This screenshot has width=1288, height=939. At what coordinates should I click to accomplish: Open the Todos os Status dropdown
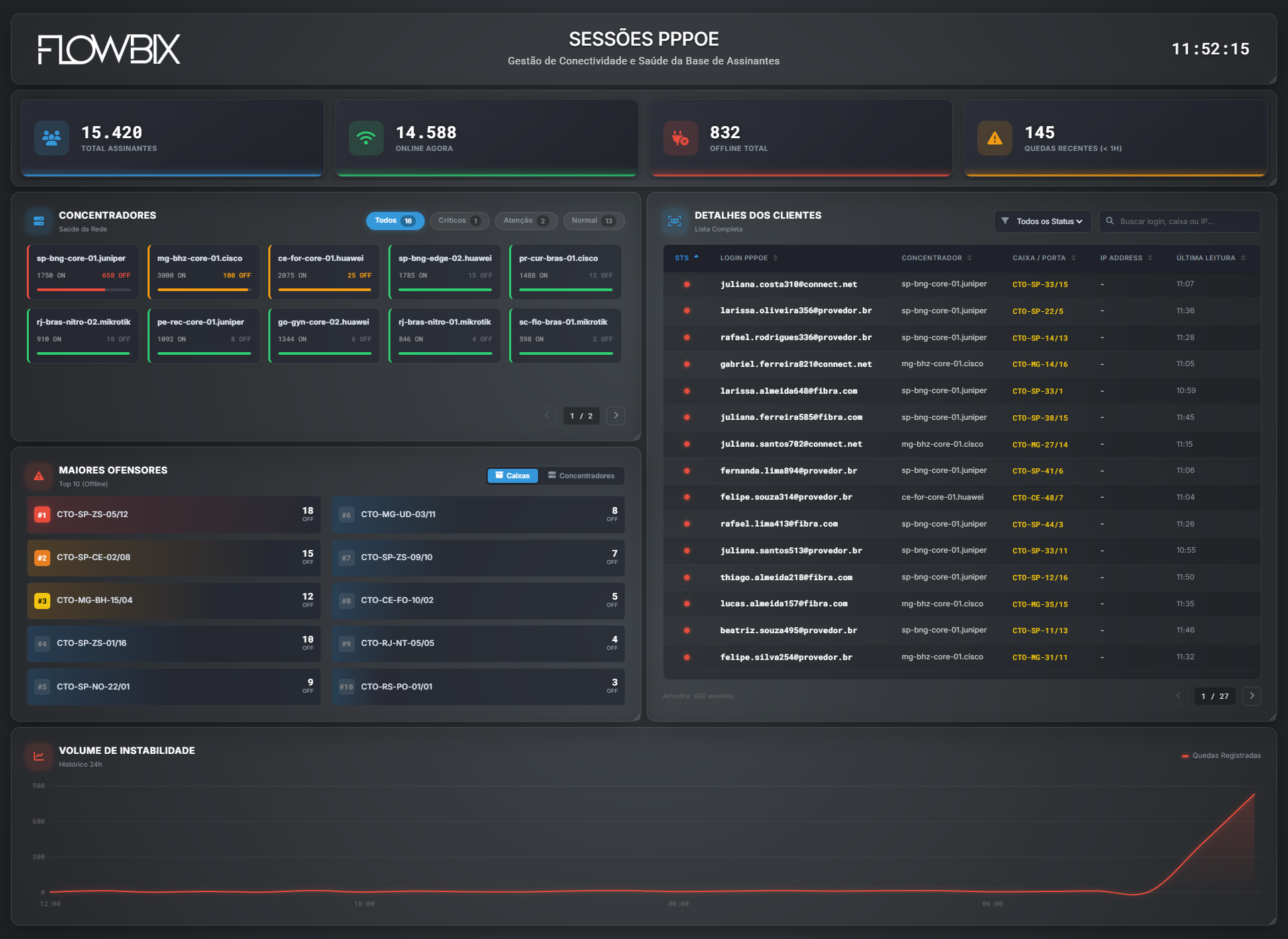[1042, 221]
